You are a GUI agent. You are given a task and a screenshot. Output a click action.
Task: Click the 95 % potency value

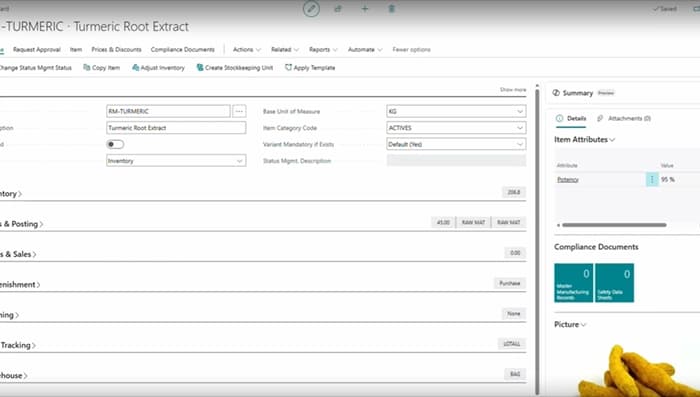coord(668,180)
